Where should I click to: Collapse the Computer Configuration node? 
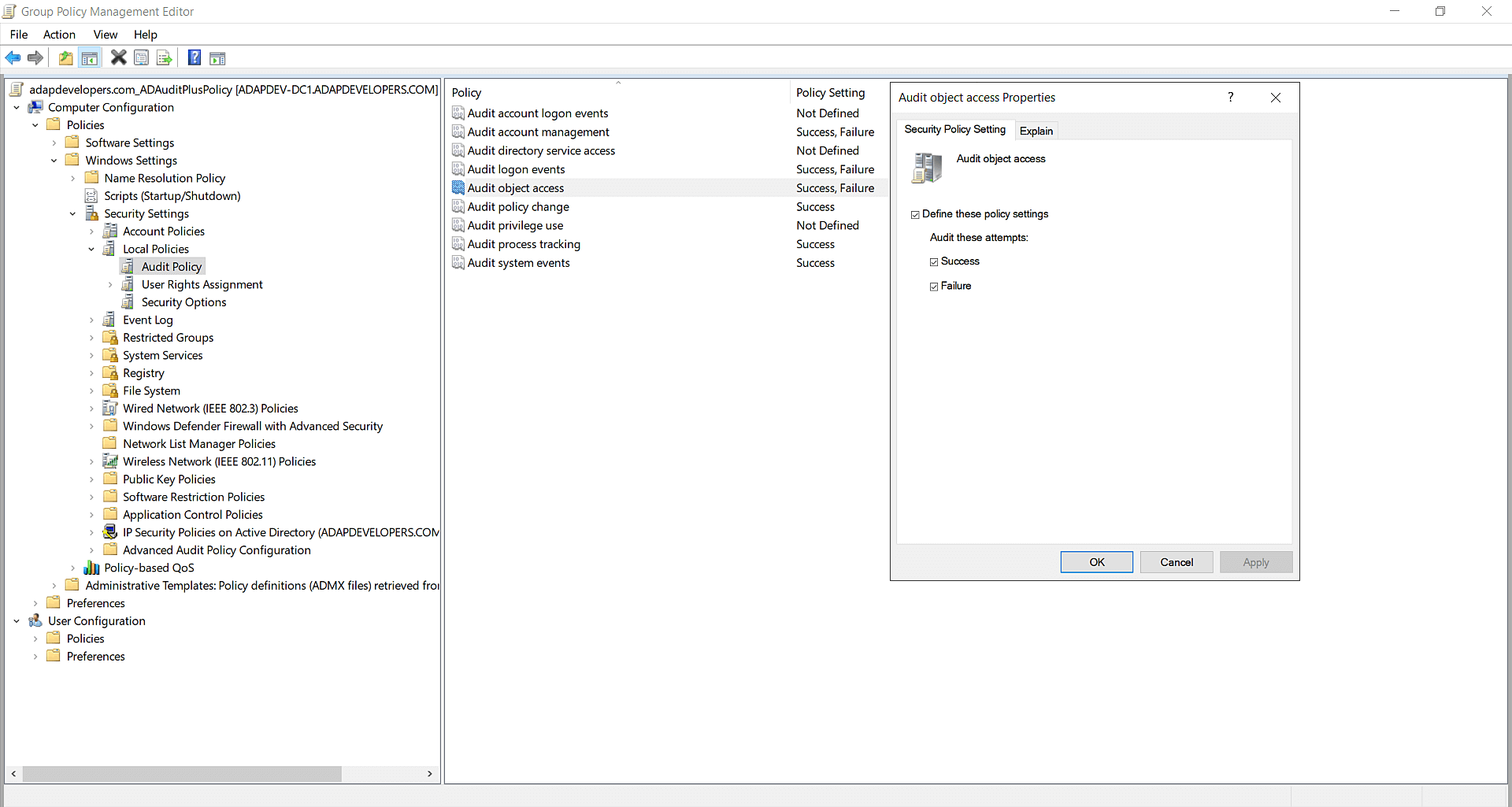[17, 107]
